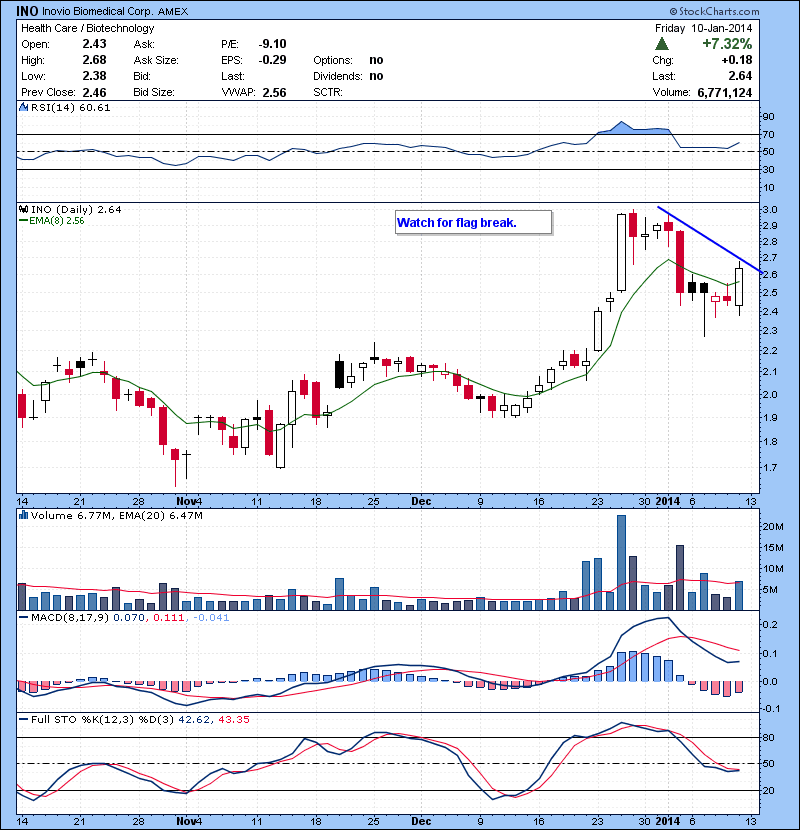The image size is (800, 830).
Task: Click the 'INO (Daily) 2.64' chart label
Action: pyautogui.click(x=76, y=209)
